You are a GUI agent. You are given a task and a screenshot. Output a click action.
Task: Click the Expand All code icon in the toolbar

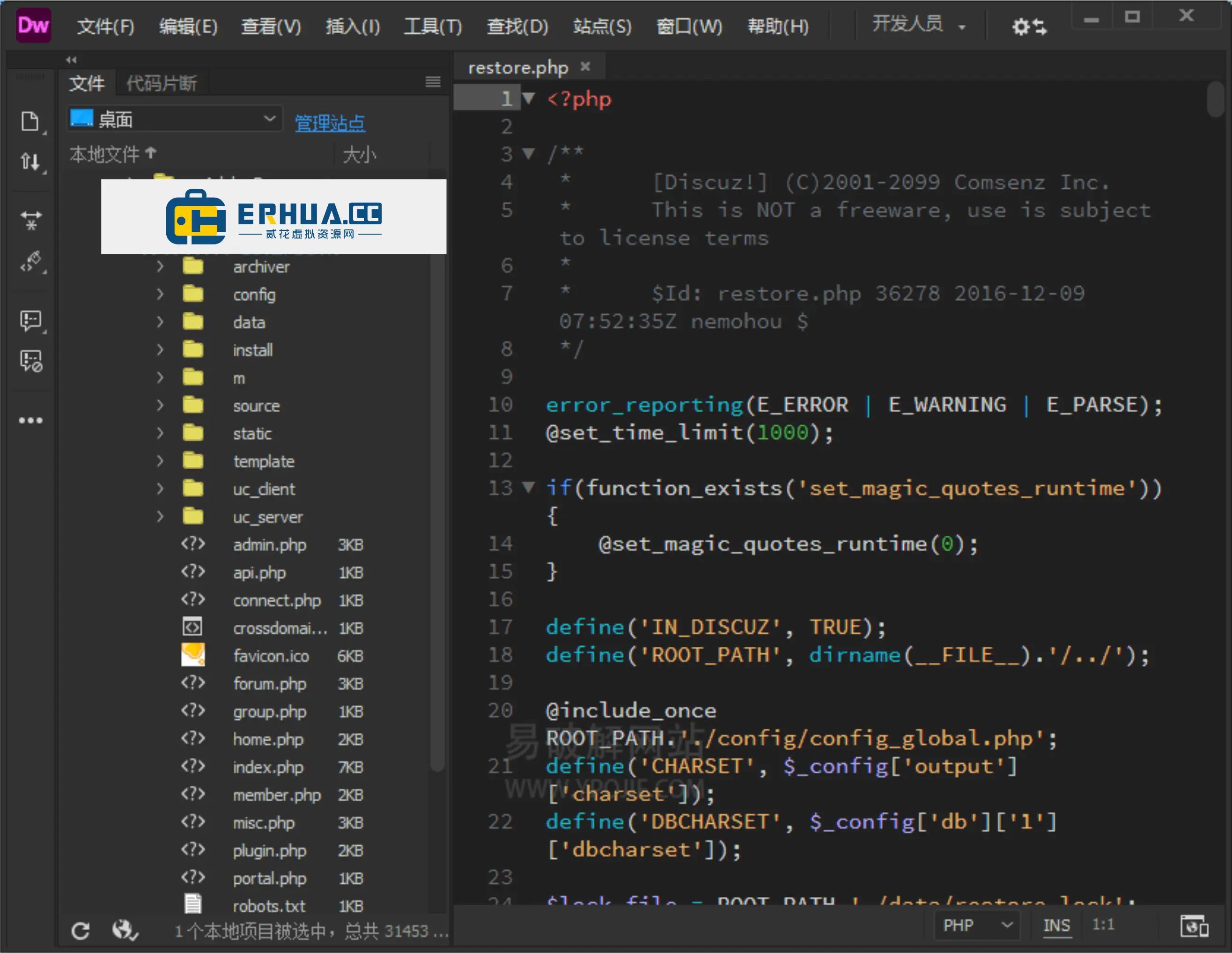click(31, 220)
